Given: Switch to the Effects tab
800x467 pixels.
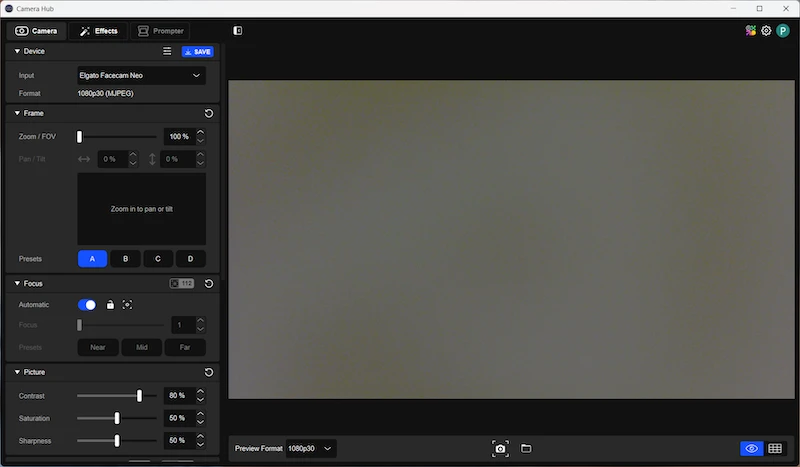Looking at the screenshot, I should (98, 31).
